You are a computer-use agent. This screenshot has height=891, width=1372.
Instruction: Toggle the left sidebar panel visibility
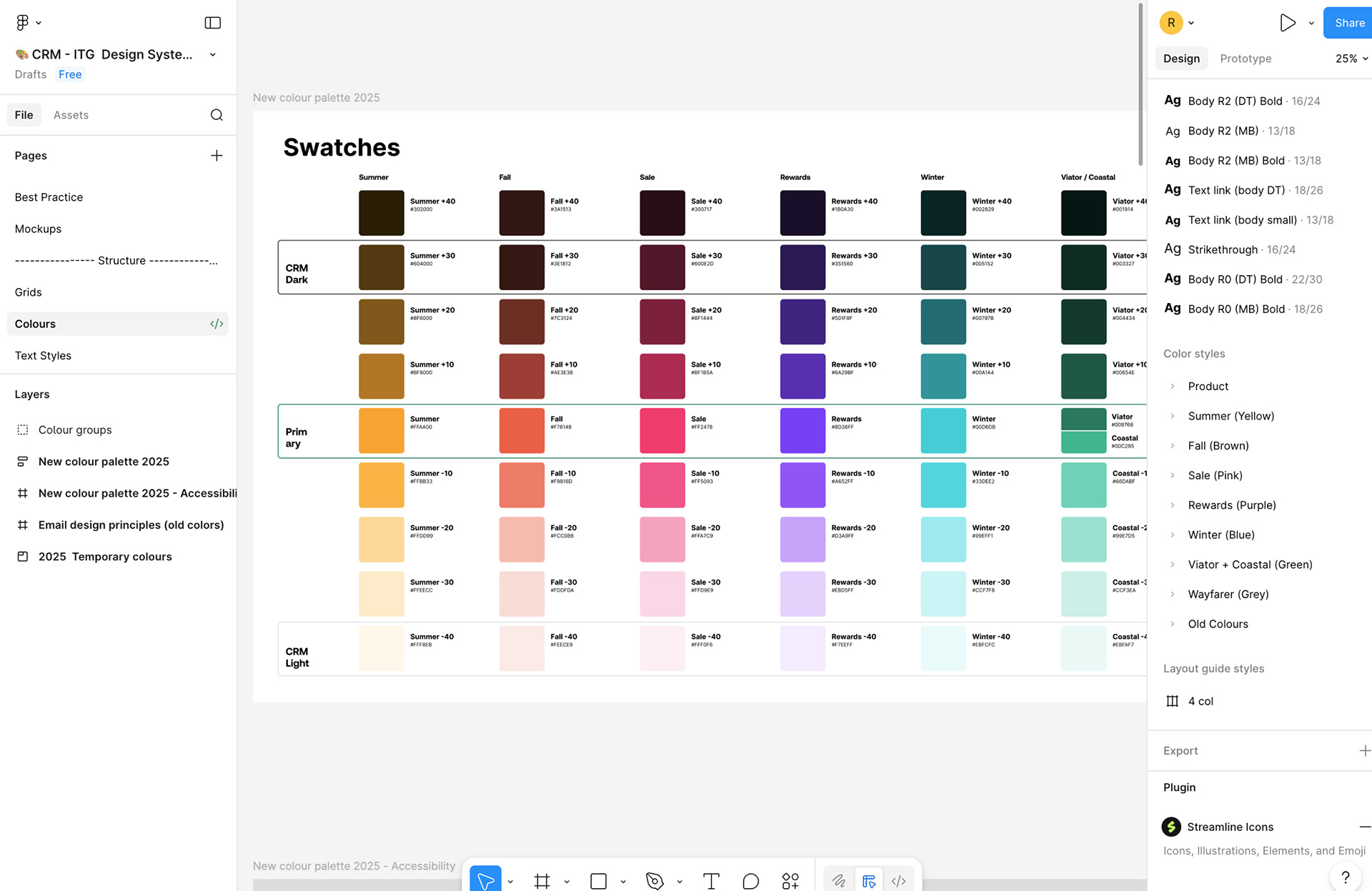[212, 22]
